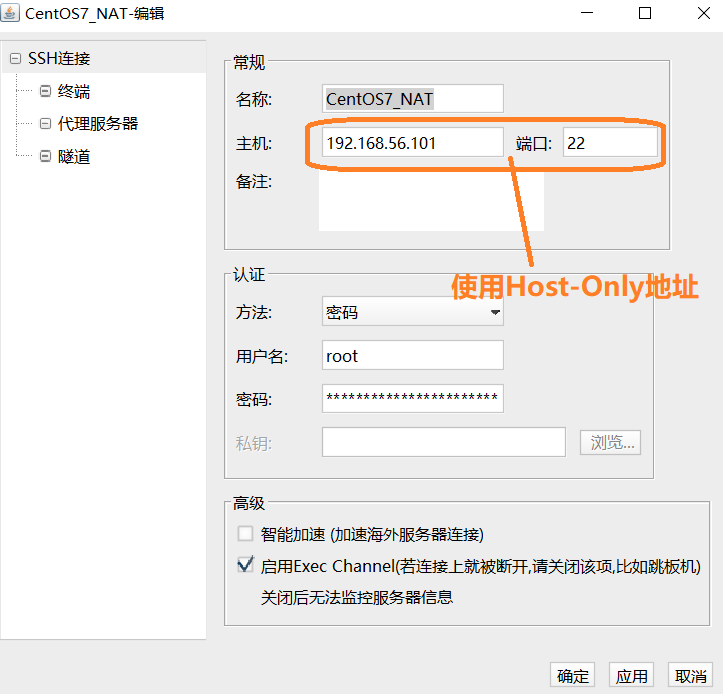The height and width of the screenshot is (694, 723).
Task: Open the 方法 authentication dropdown
Action: [x=412, y=313]
